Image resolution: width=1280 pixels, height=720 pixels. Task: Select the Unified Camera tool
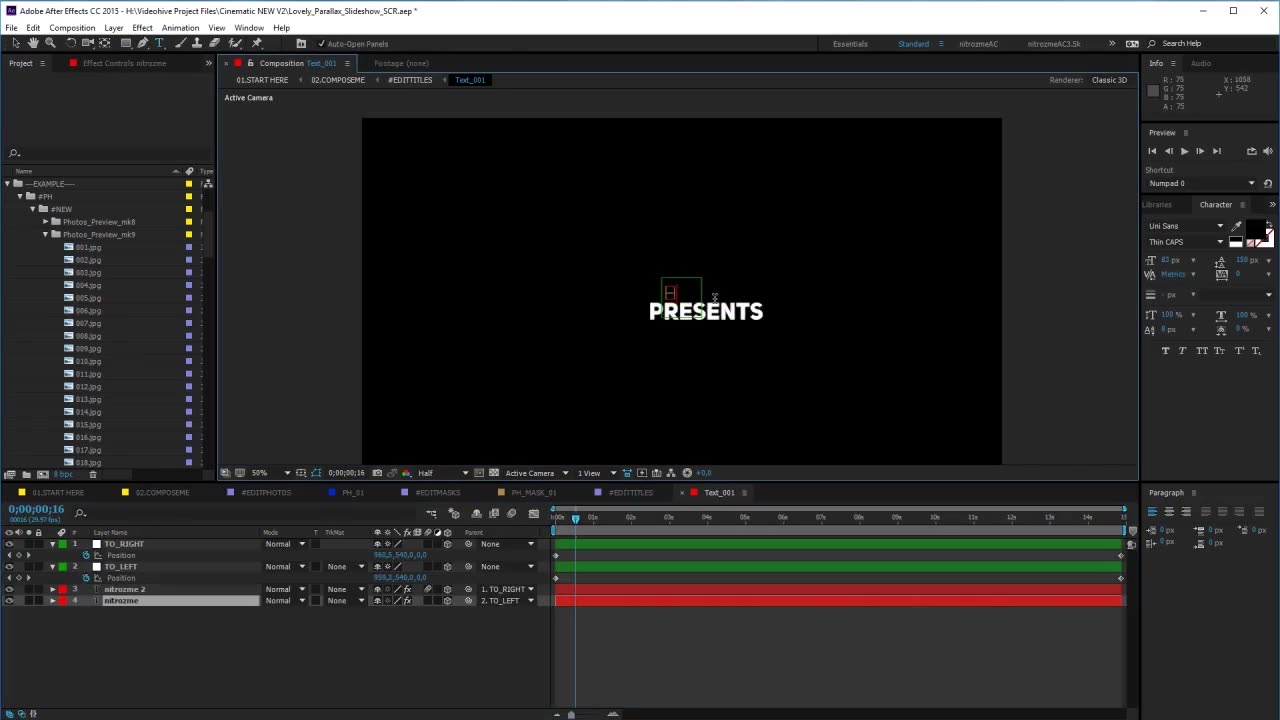pos(87,43)
